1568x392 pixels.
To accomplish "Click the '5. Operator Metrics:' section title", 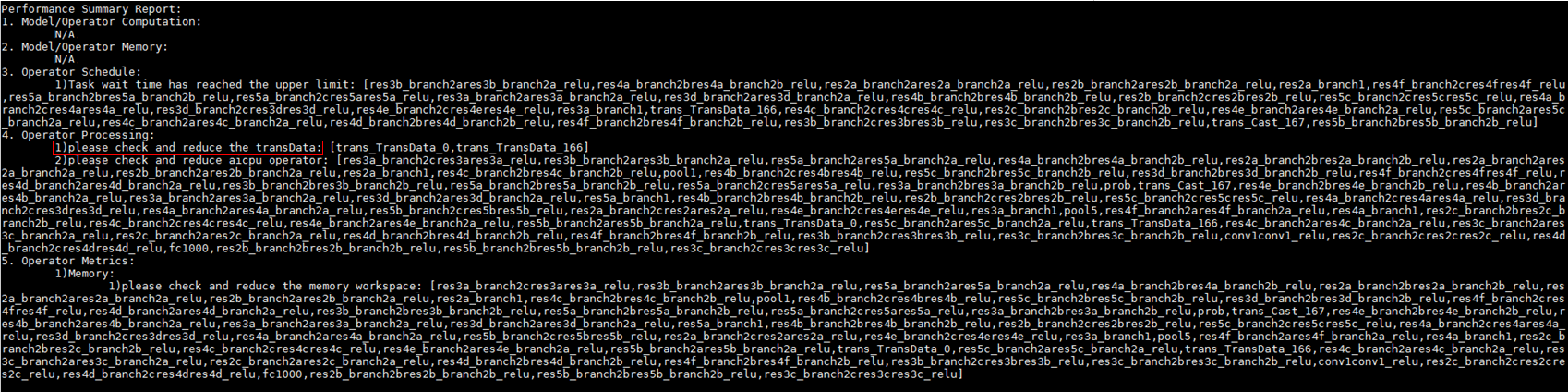I will pos(71,261).
